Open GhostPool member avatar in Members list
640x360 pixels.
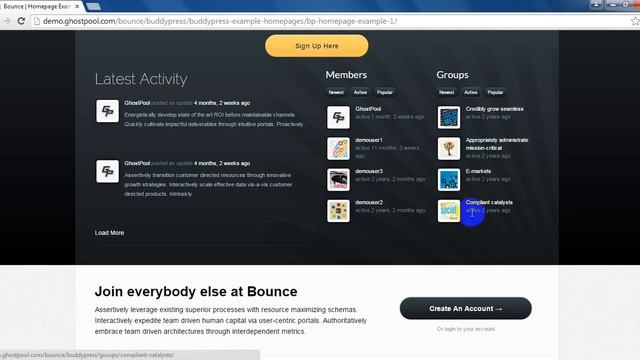click(x=338, y=118)
